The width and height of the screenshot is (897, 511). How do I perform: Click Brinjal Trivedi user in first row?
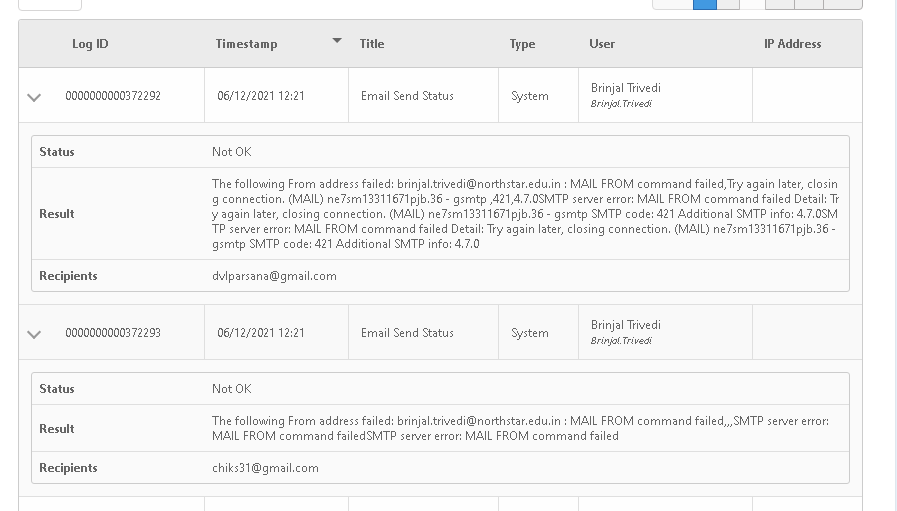(625, 88)
